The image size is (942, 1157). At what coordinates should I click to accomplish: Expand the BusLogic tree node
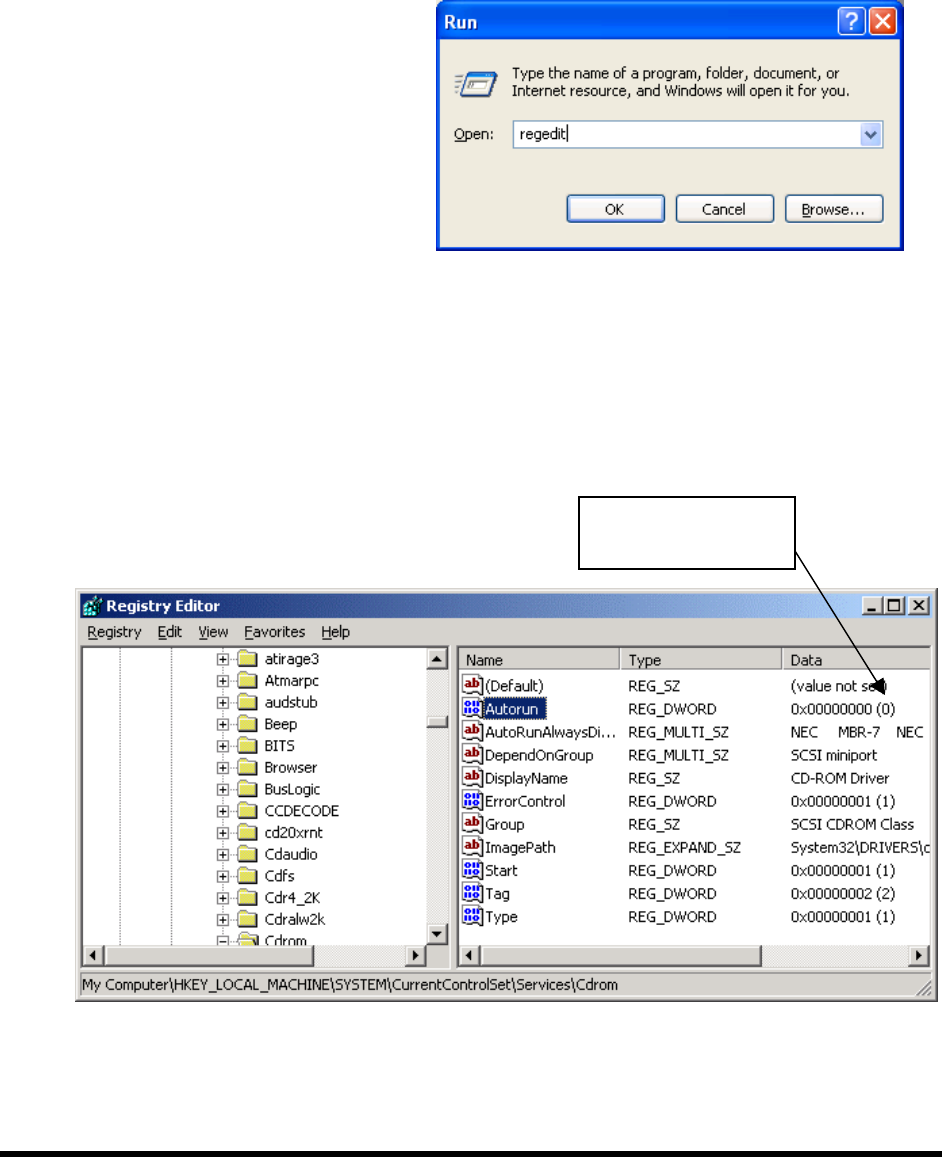pos(223,790)
